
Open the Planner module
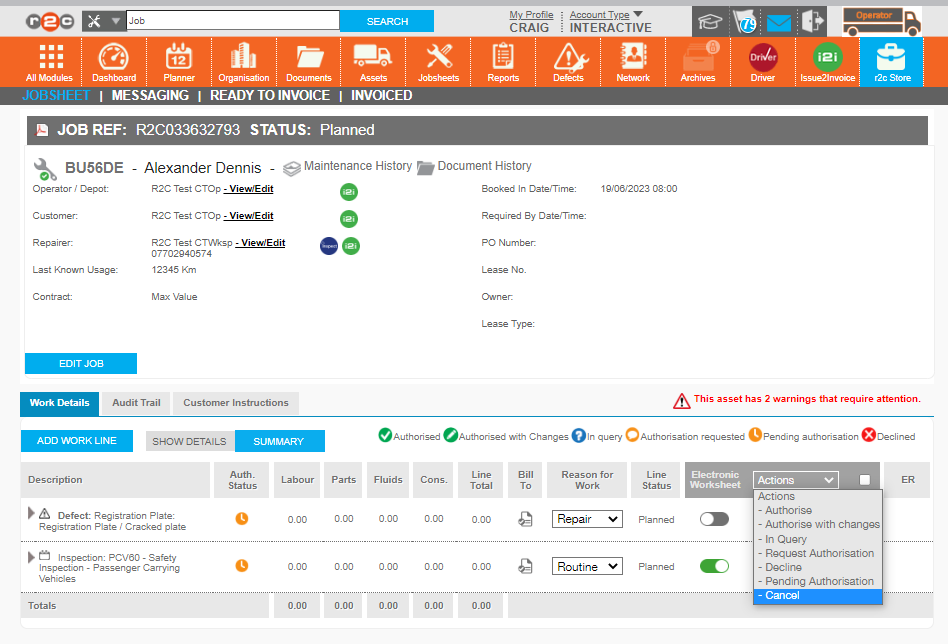click(178, 62)
